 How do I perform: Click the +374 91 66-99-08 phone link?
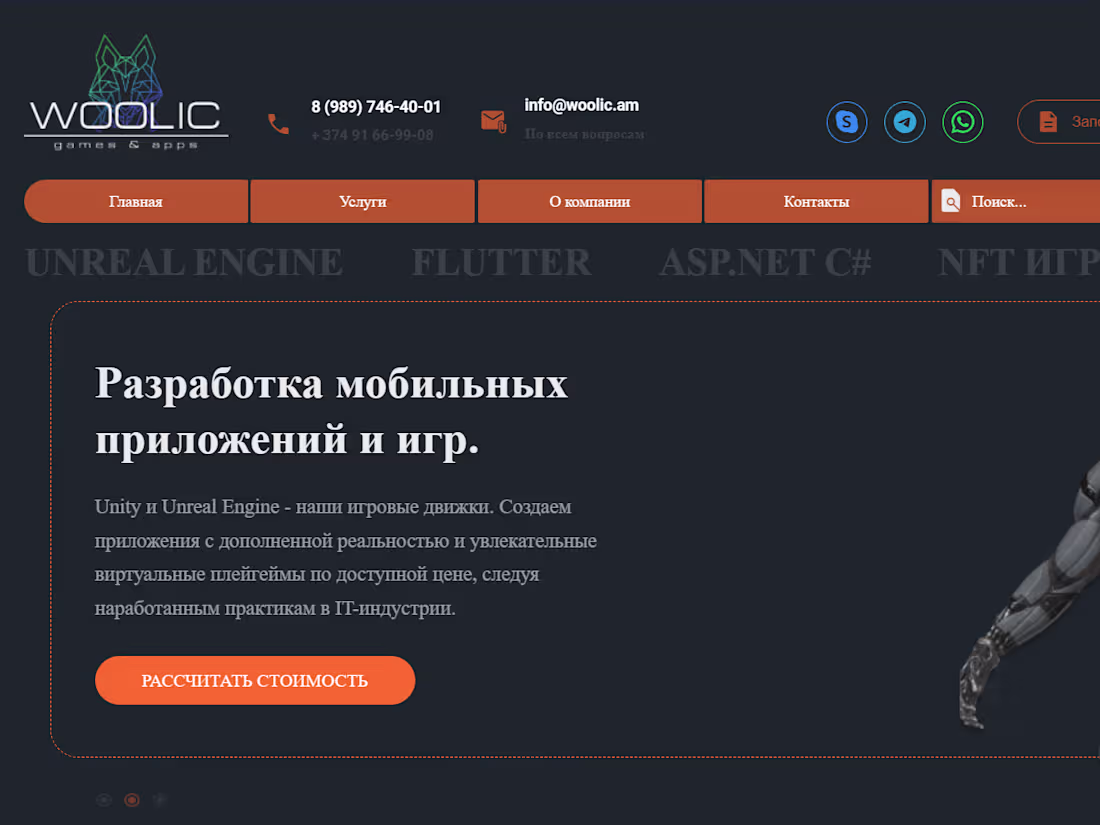372,134
